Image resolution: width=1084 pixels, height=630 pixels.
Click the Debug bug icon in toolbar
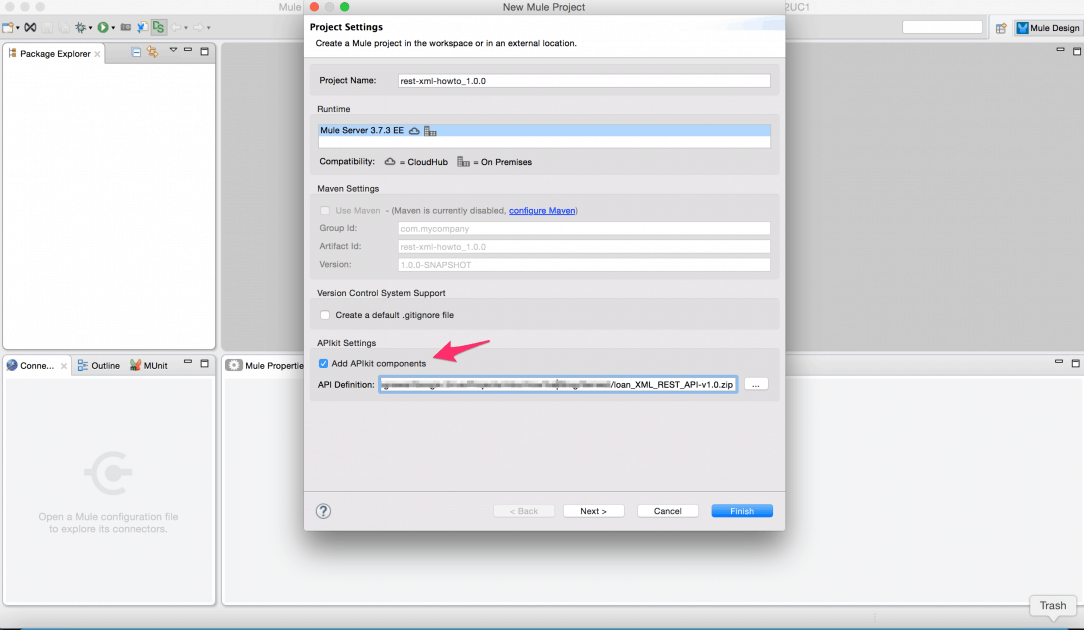pyautogui.click(x=80, y=27)
